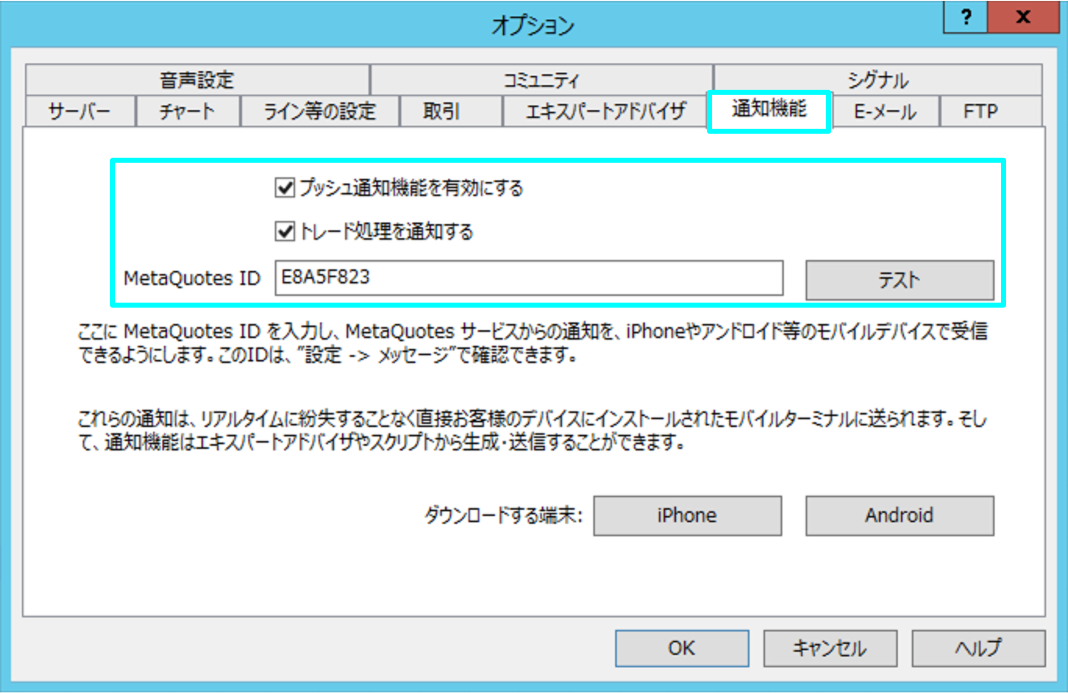Image resolution: width=1068 pixels, height=693 pixels.
Task: Click the MetaQuotes ID input field
Action: (527, 279)
